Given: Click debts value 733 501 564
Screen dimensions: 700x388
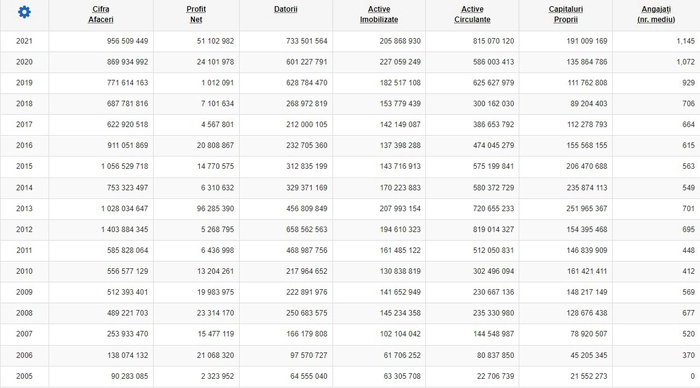Looking at the screenshot, I should pos(307,41).
